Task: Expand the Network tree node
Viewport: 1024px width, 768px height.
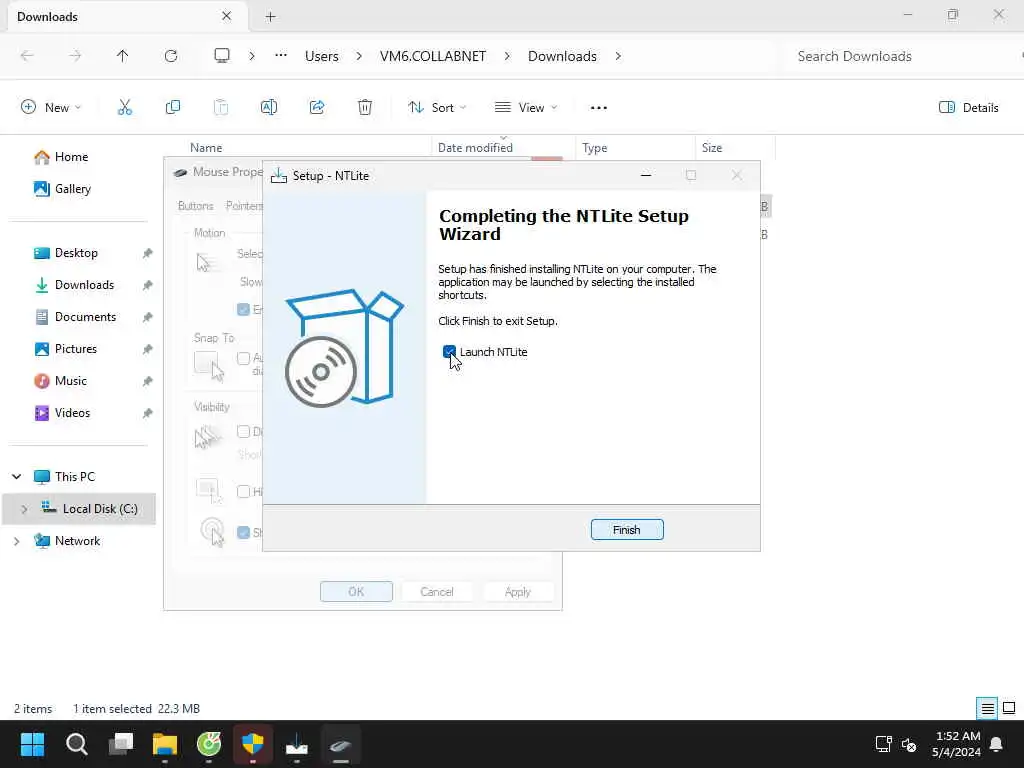Action: (17, 541)
